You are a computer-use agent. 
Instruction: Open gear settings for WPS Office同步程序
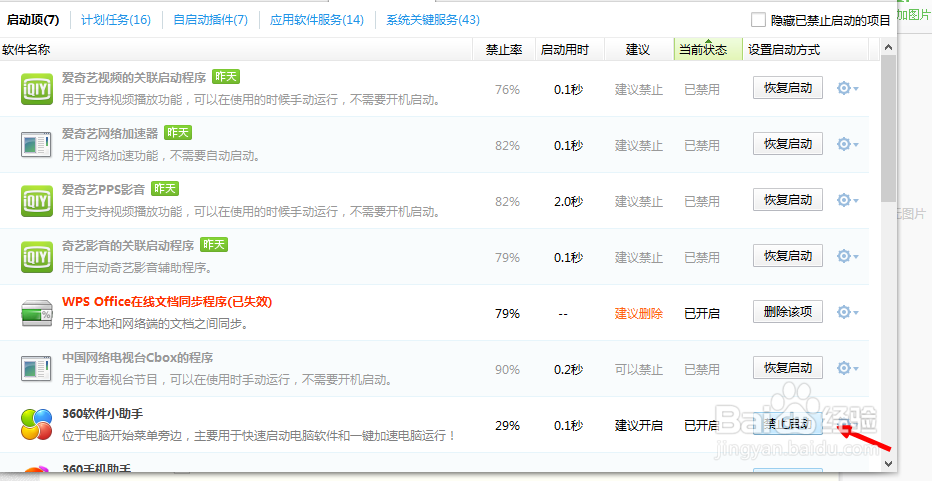[x=848, y=312]
